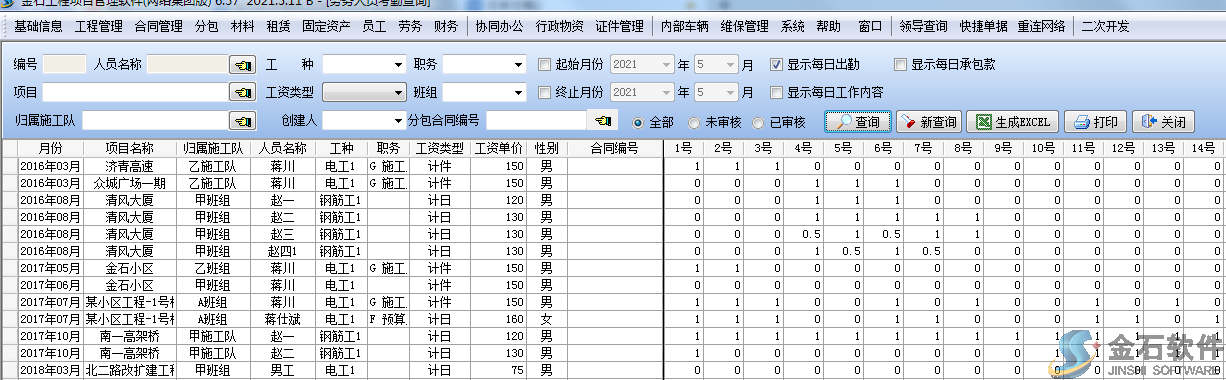
Task: Click the 查询 magnifier search button
Action: [858, 122]
